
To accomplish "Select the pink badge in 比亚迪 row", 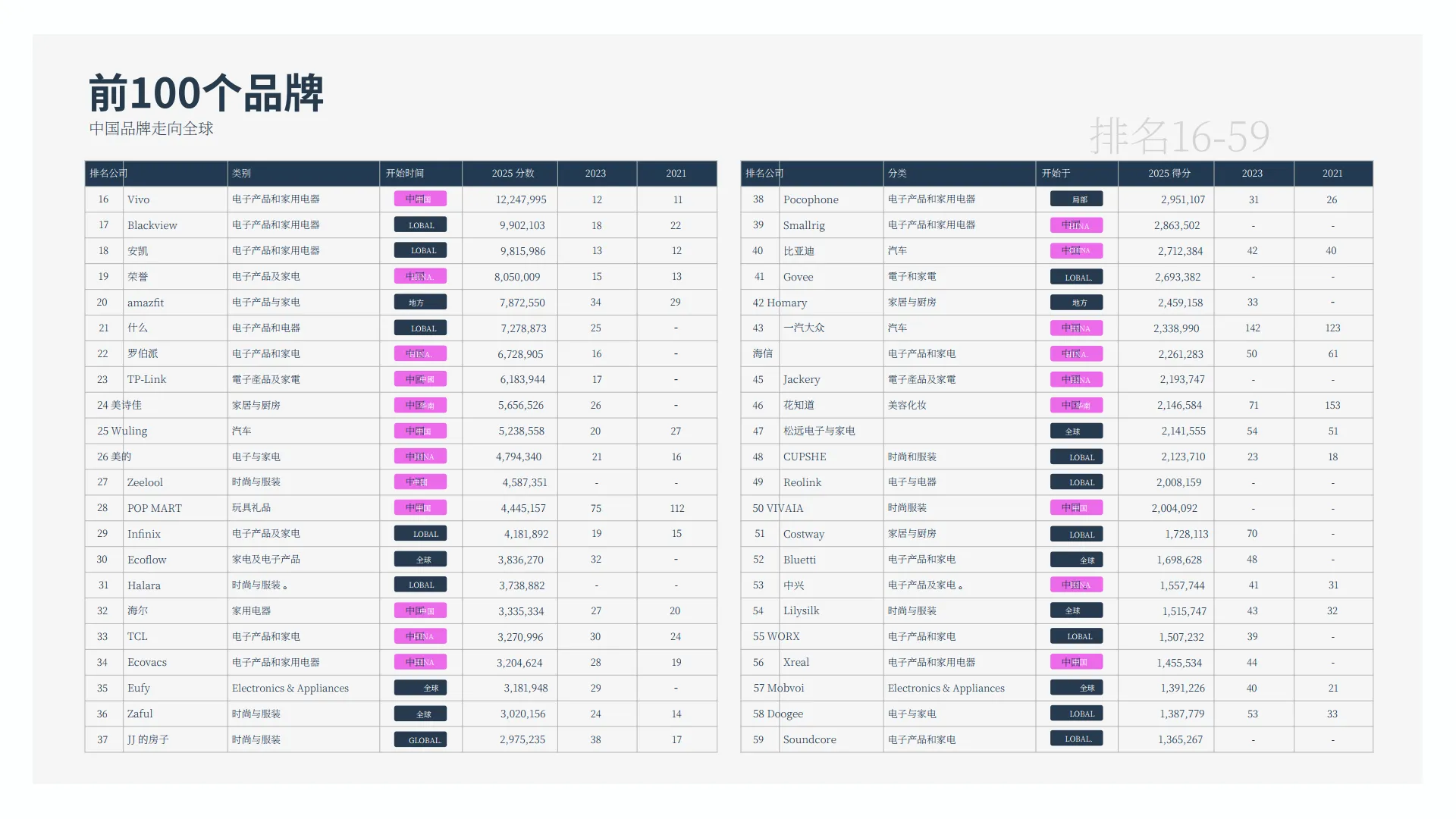I will pos(1076,251).
